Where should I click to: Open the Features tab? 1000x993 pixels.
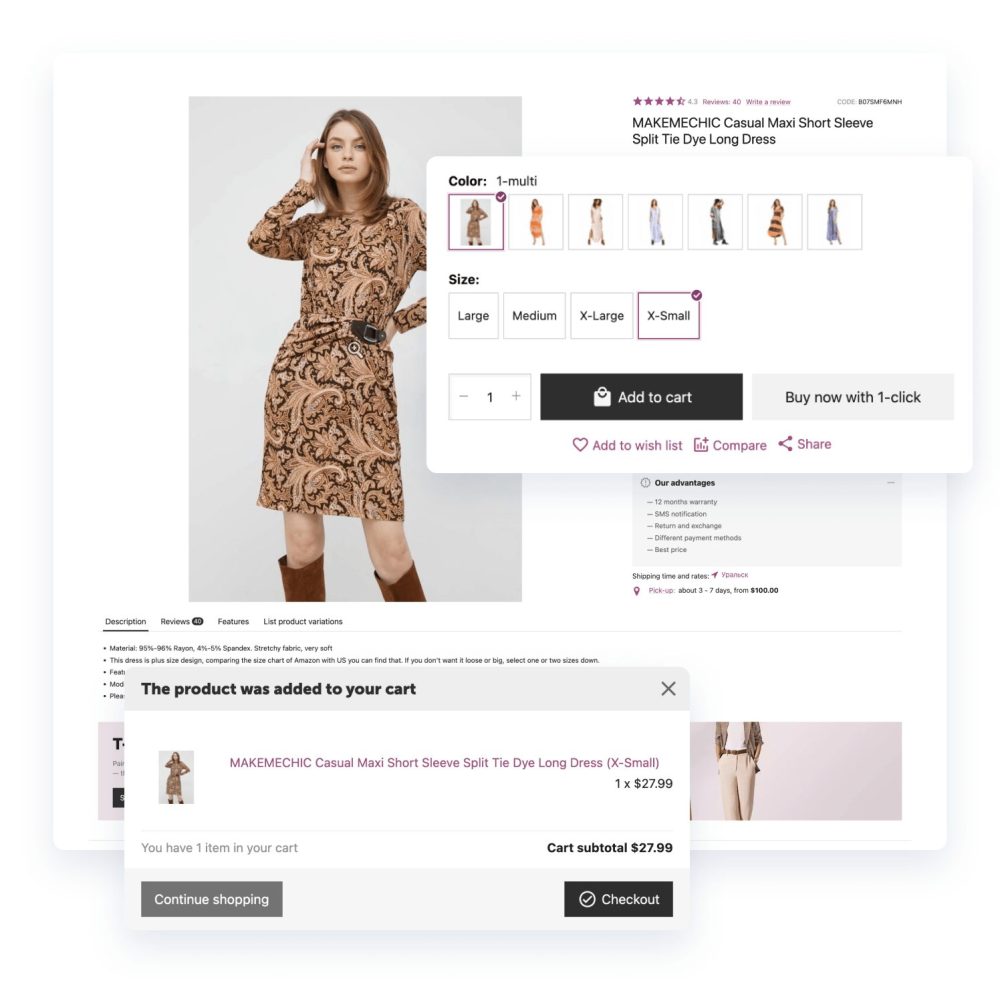click(233, 621)
